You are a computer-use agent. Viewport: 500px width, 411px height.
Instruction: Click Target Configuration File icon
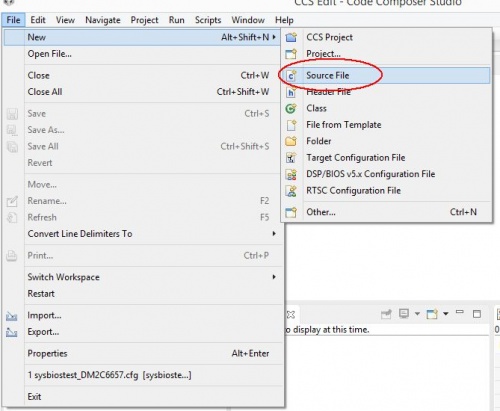pos(291,158)
